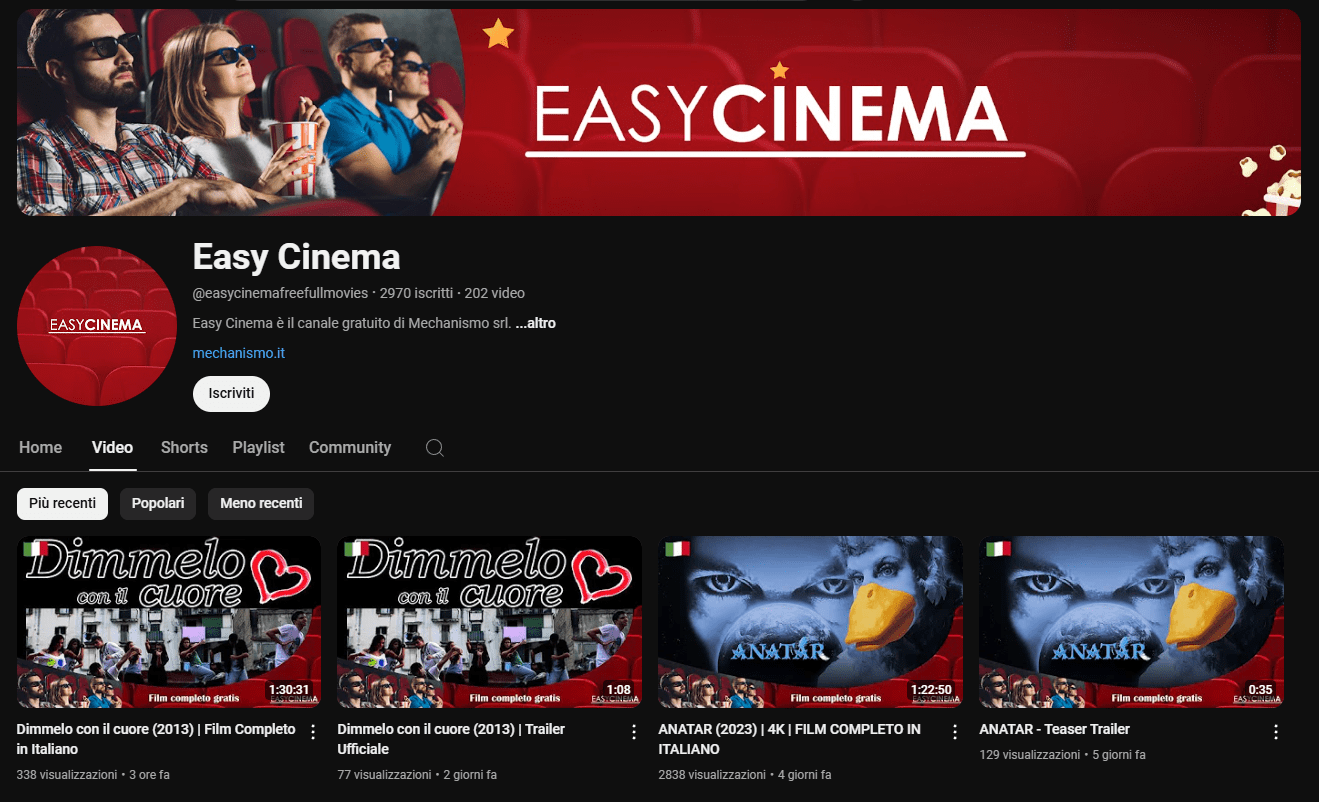Viewport: 1319px width, 802px height.
Task: Open title Dimmelo con il cuore (2013) Trailer Ufficiale
Action: click(451, 739)
